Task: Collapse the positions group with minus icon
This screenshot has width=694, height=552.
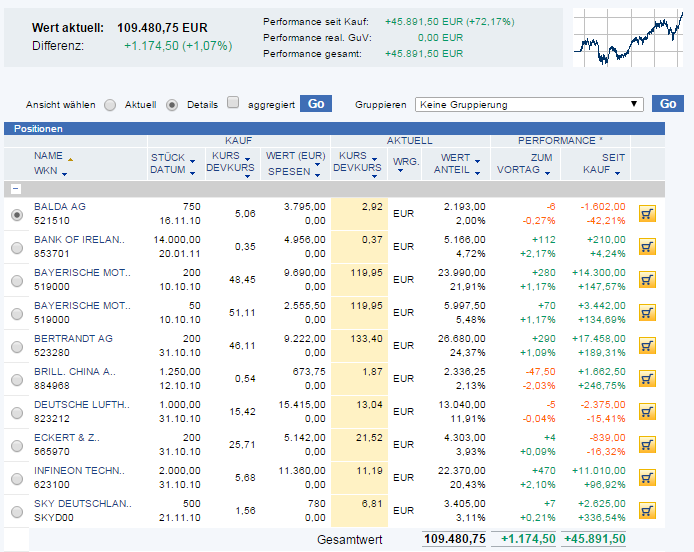Action: (x=16, y=188)
